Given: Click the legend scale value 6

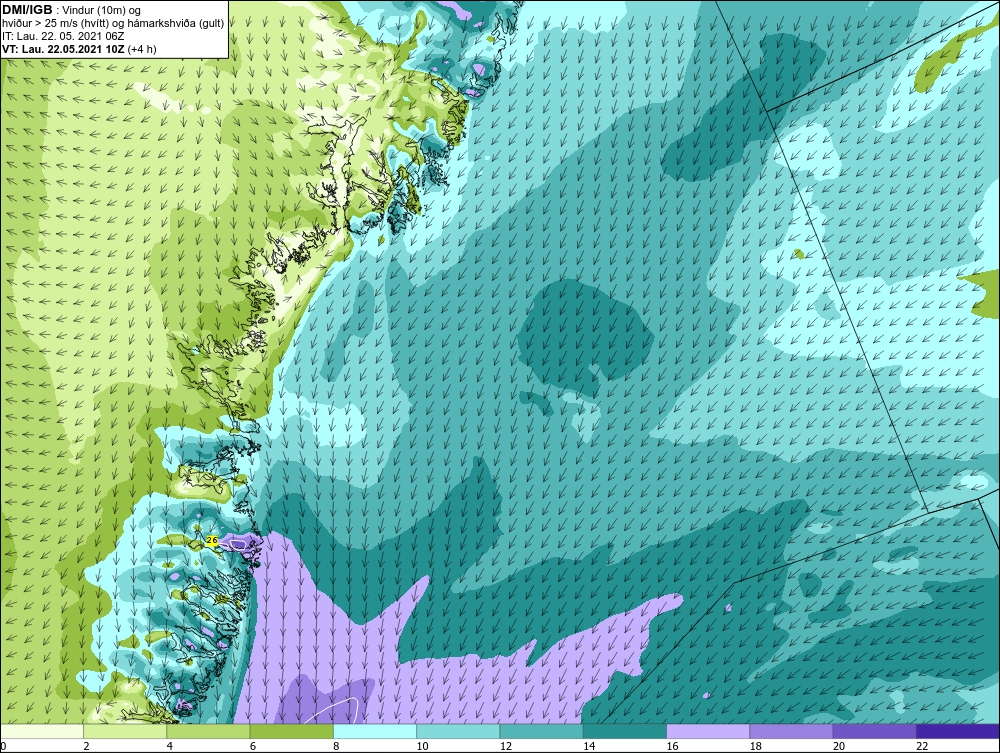Looking at the screenshot, I should (x=253, y=746).
